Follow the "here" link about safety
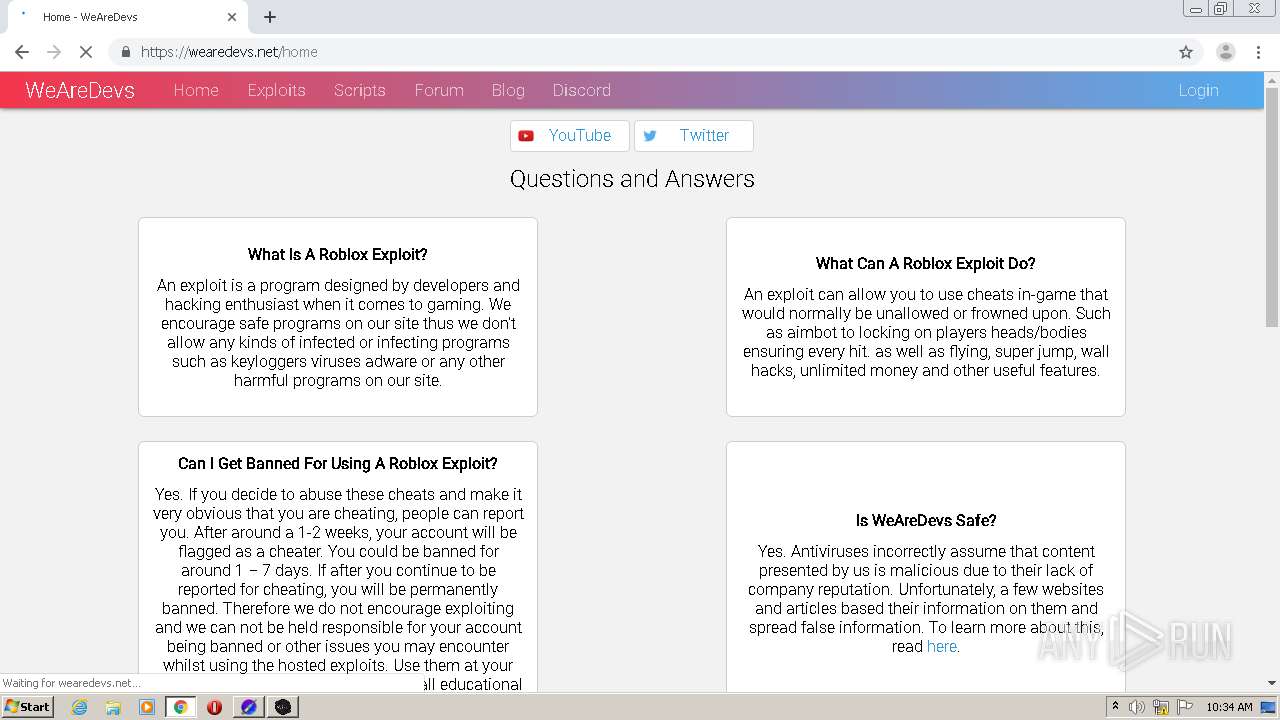Screen dimensions: 1280x720 (x=941, y=646)
